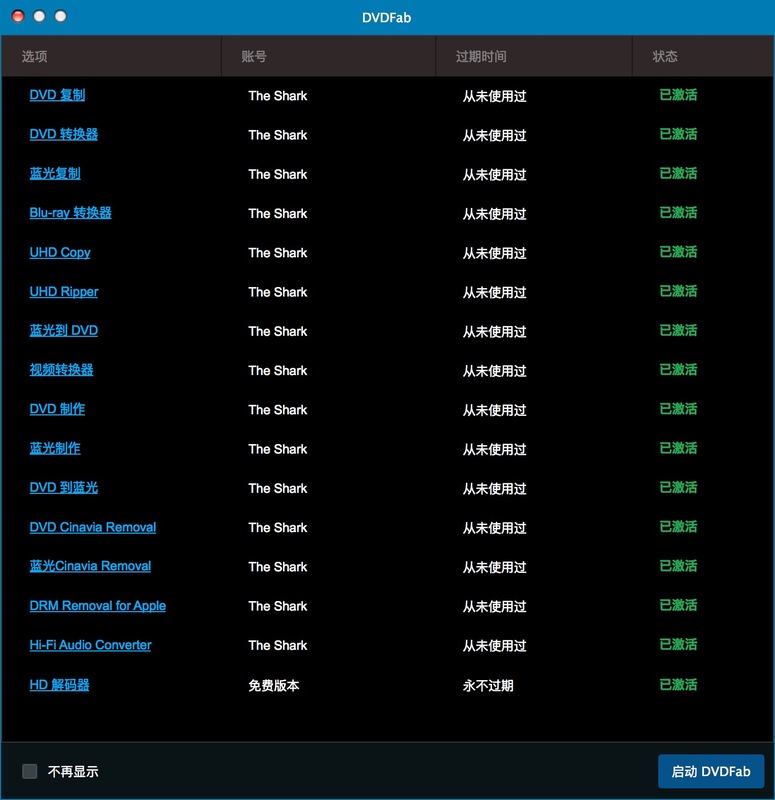Screen dimensions: 775x800
Task: Click The Shark in DVD 复制 row
Action: 278,95
